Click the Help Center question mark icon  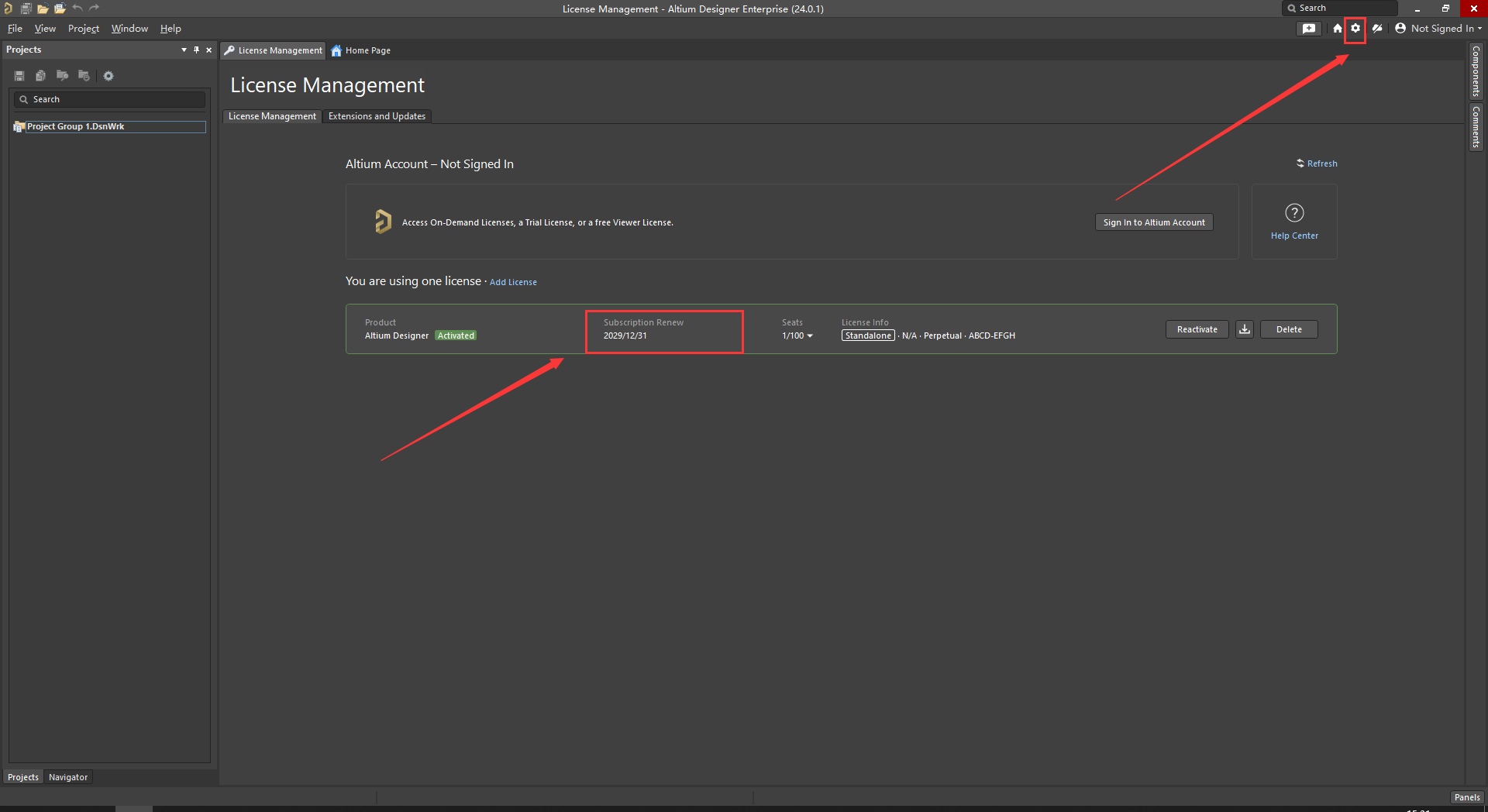pyautogui.click(x=1294, y=212)
